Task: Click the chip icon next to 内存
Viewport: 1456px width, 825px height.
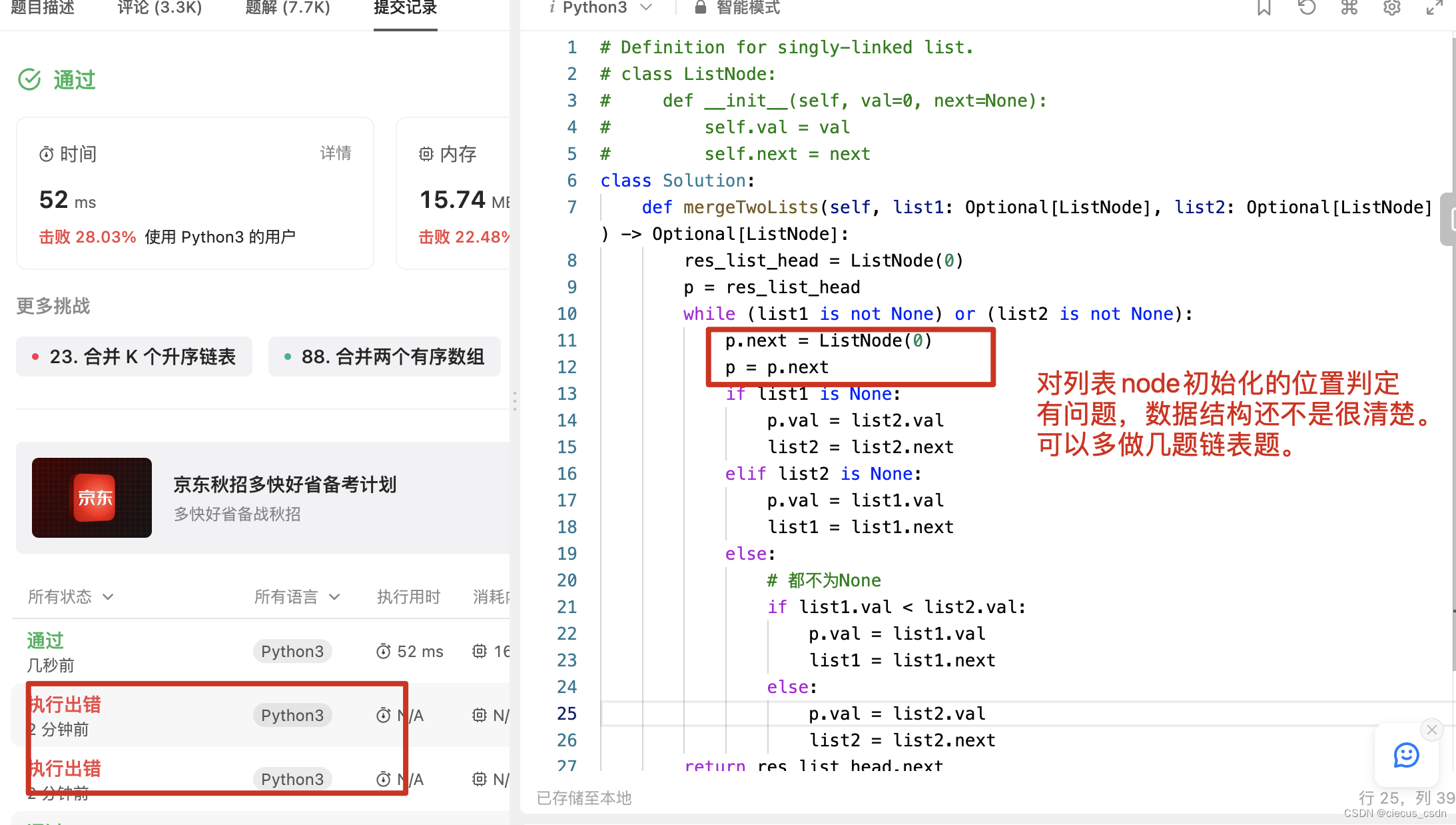Action: (426, 155)
